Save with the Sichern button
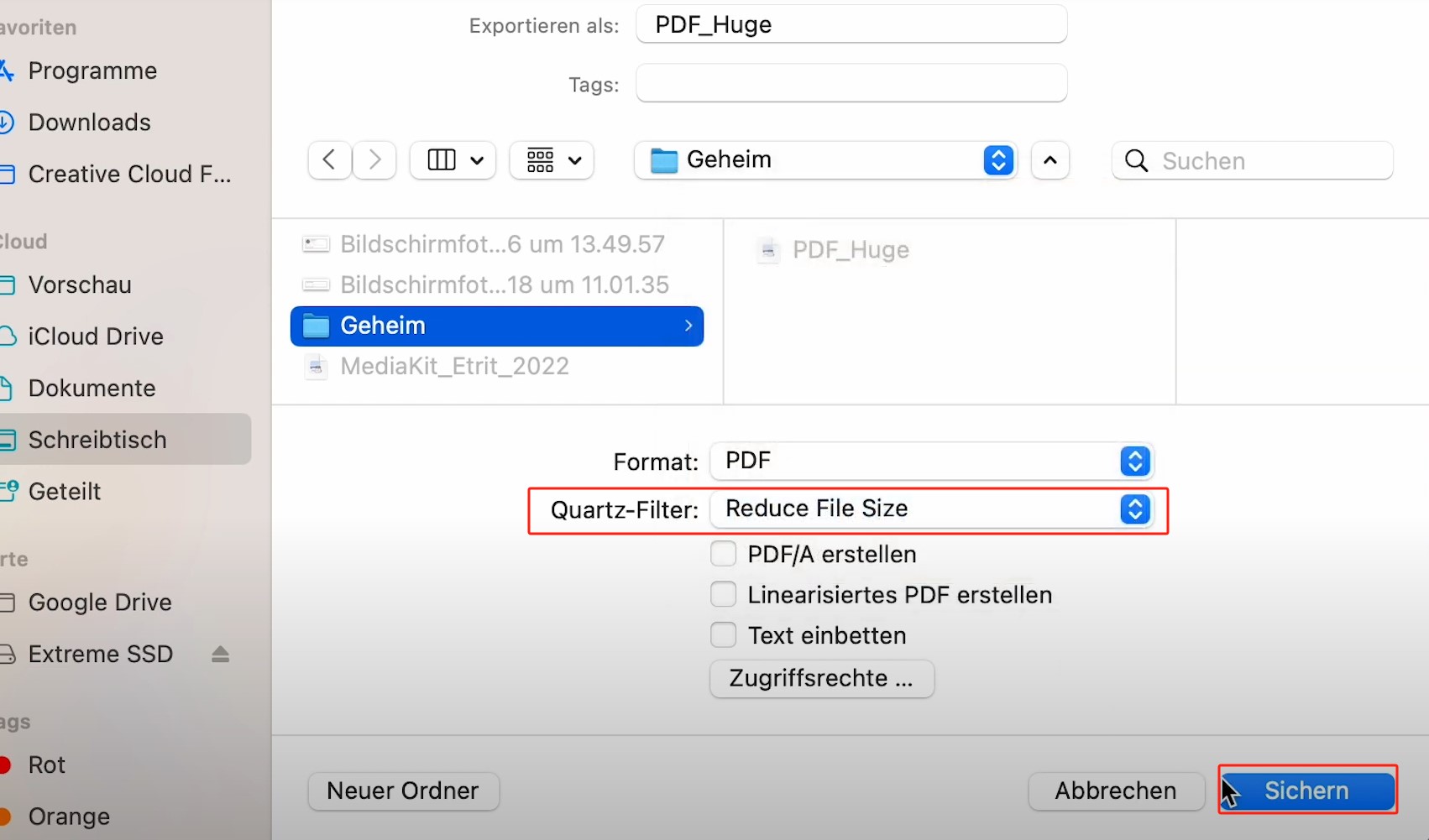The height and width of the screenshot is (840, 1429). pyautogui.click(x=1307, y=790)
